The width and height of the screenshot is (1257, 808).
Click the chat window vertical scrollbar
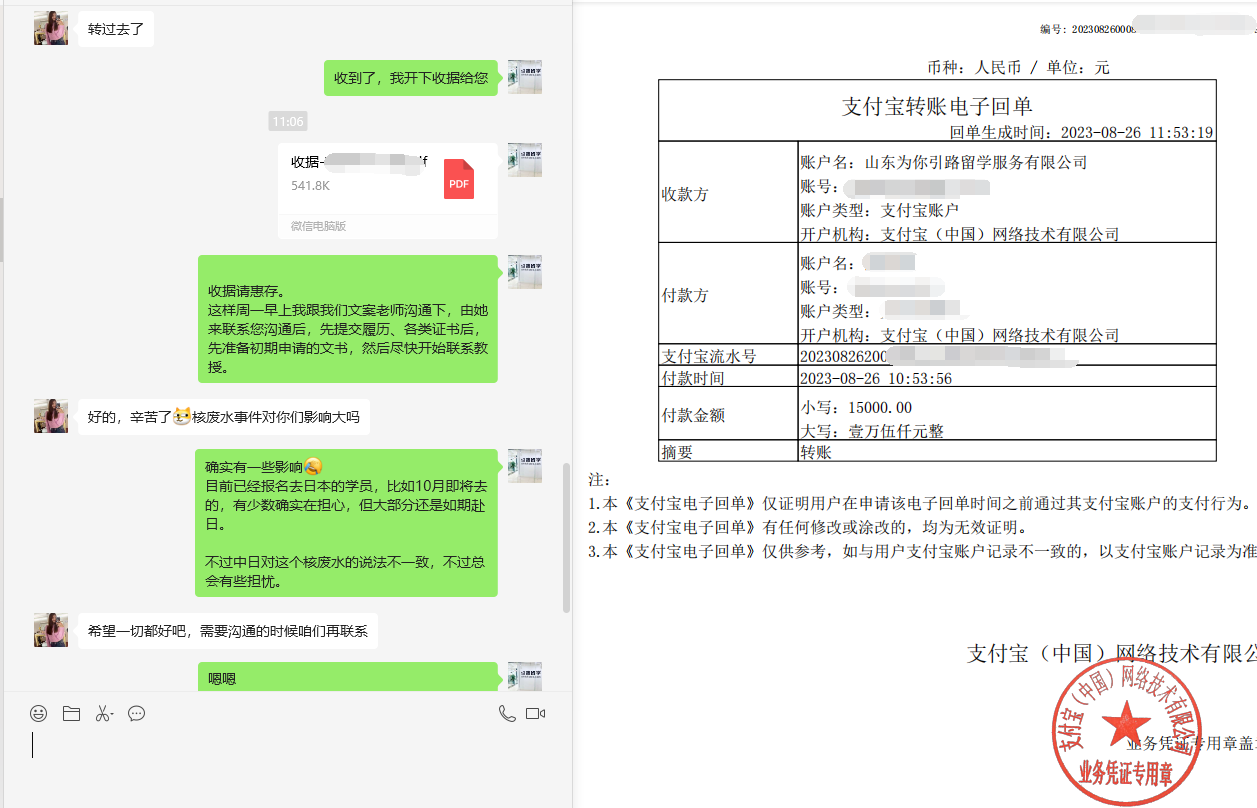(x=567, y=537)
